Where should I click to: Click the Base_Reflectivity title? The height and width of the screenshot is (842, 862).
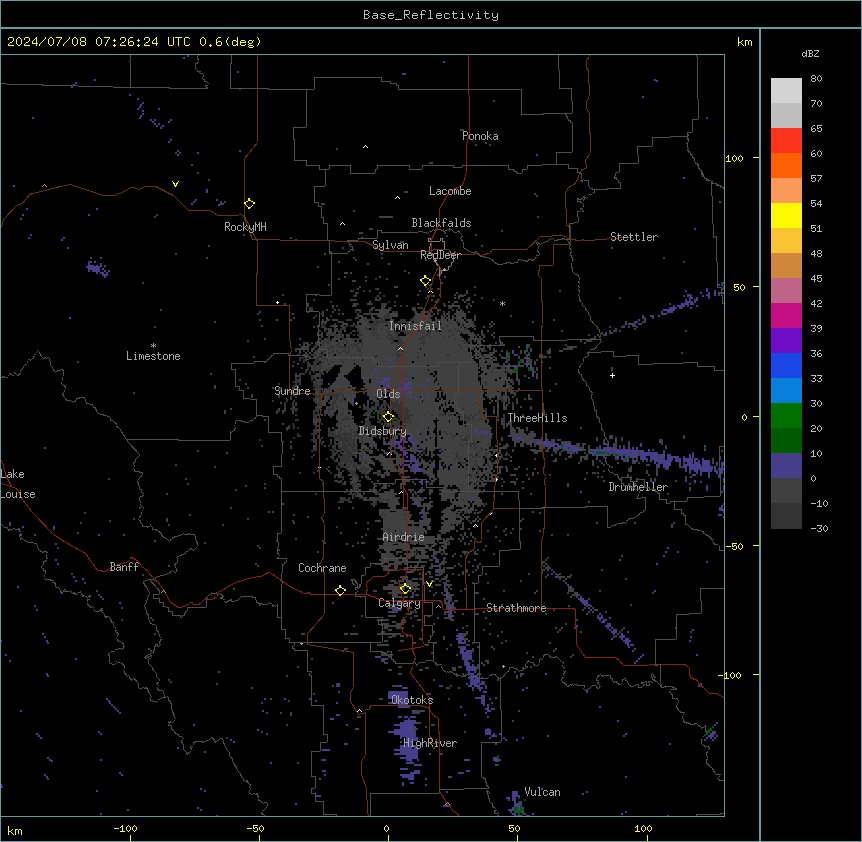pos(431,15)
